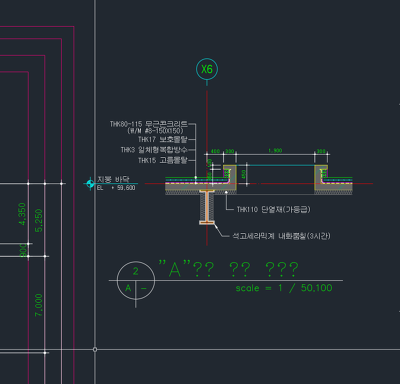This screenshot has height=384, width=400.
Task: Pick the 300 dimension adjacent to 400
Action: 230,151
